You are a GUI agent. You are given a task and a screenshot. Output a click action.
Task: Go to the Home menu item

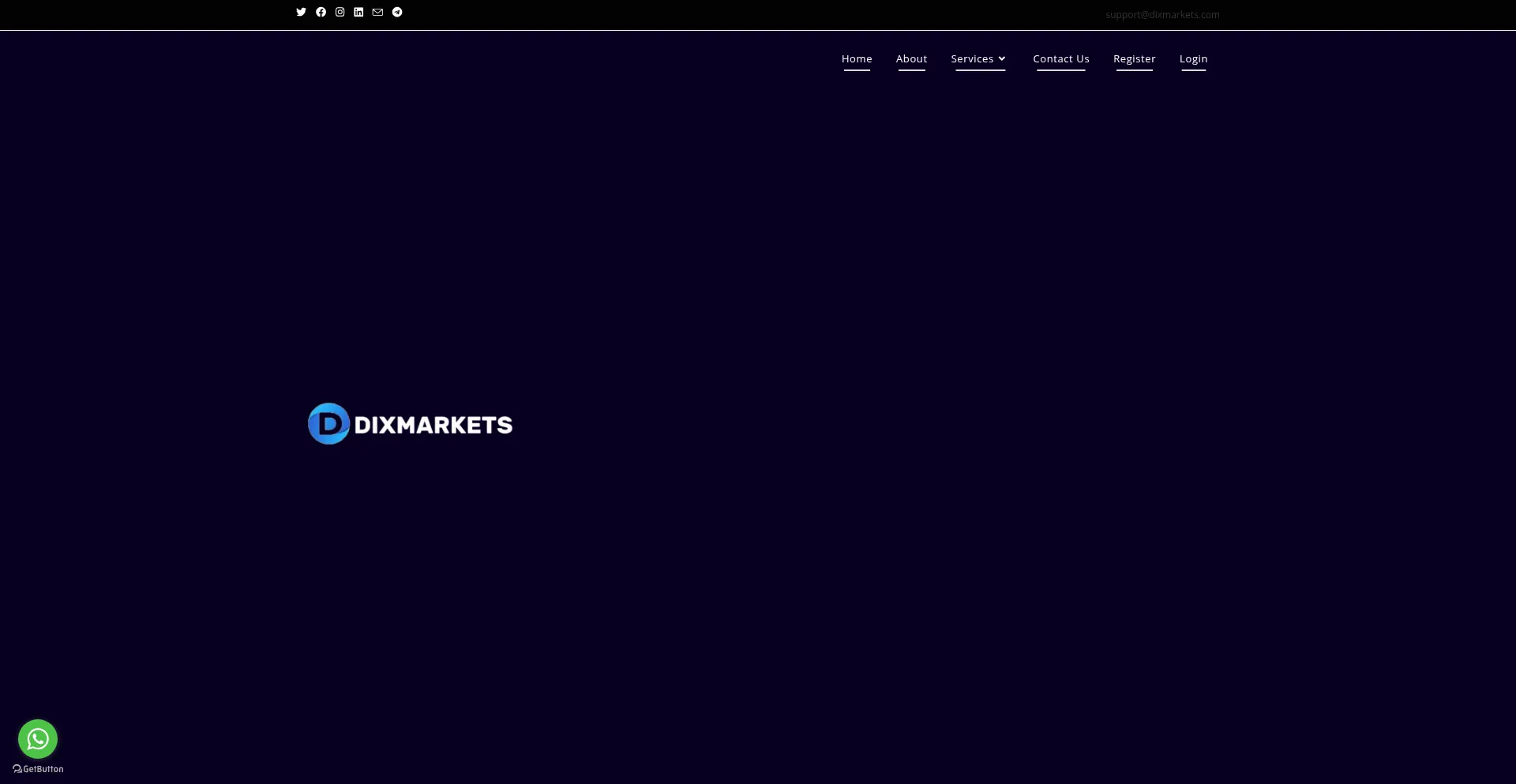pyautogui.click(x=857, y=59)
